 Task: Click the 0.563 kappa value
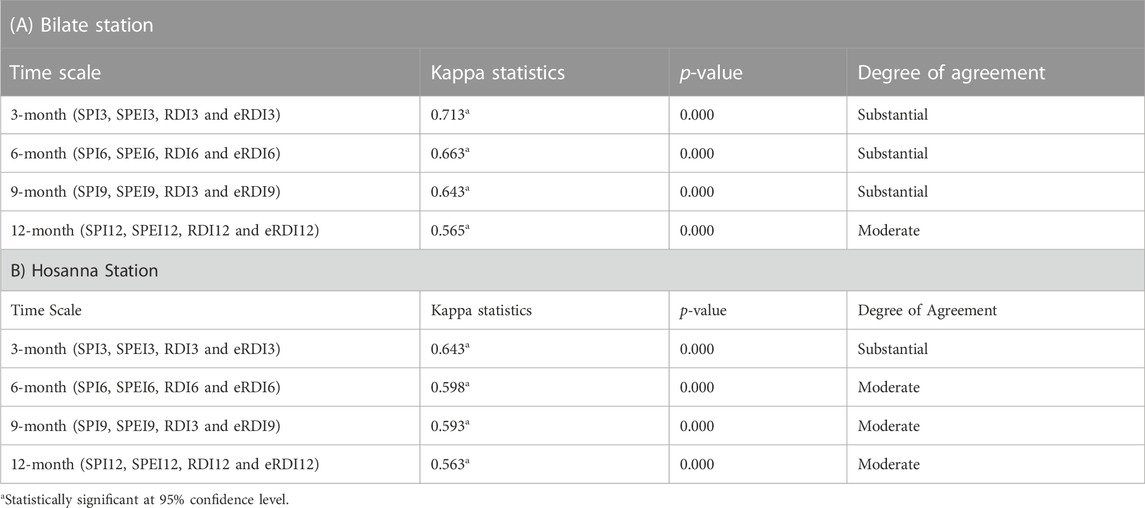click(x=449, y=464)
